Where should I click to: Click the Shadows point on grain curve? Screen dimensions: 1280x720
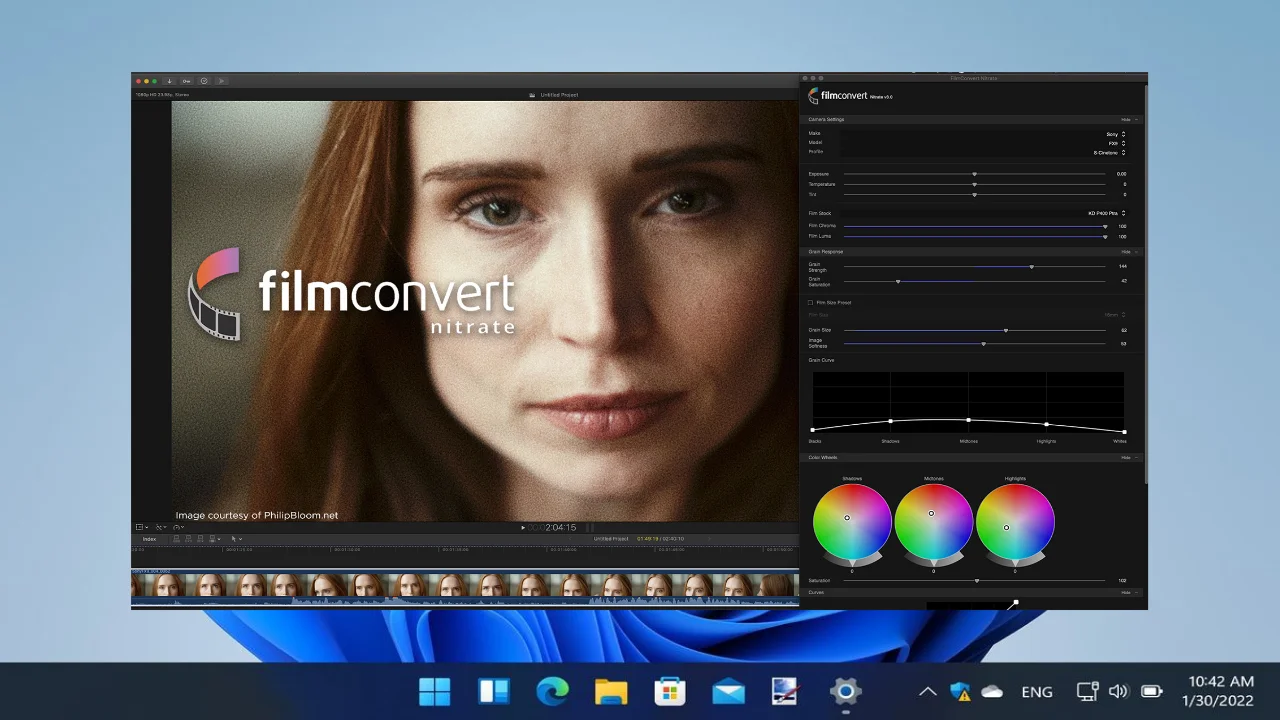pyautogui.click(x=890, y=421)
